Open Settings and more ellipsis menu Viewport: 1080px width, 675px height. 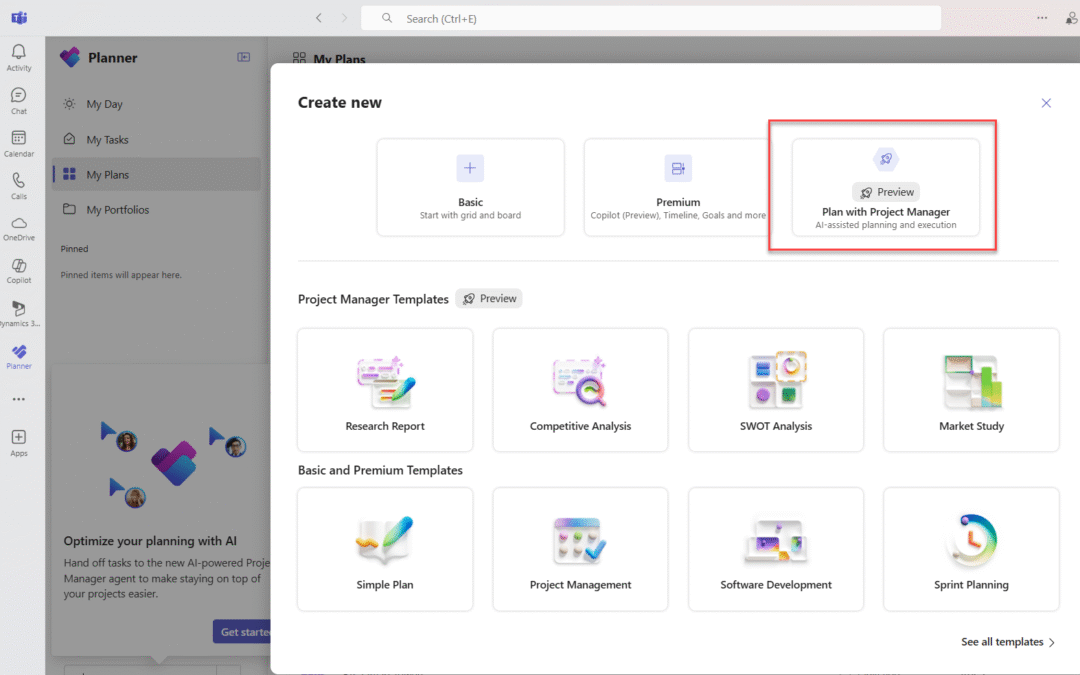(1042, 18)
